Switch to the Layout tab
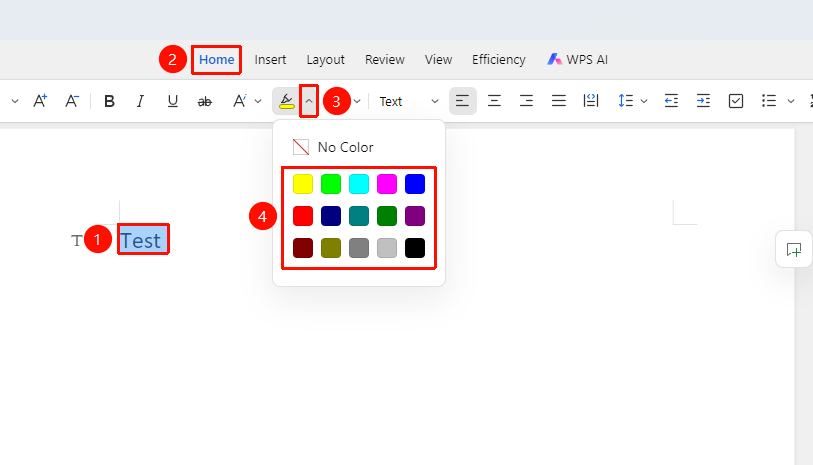This screenshot has width=813, height=465. point(326,60)
